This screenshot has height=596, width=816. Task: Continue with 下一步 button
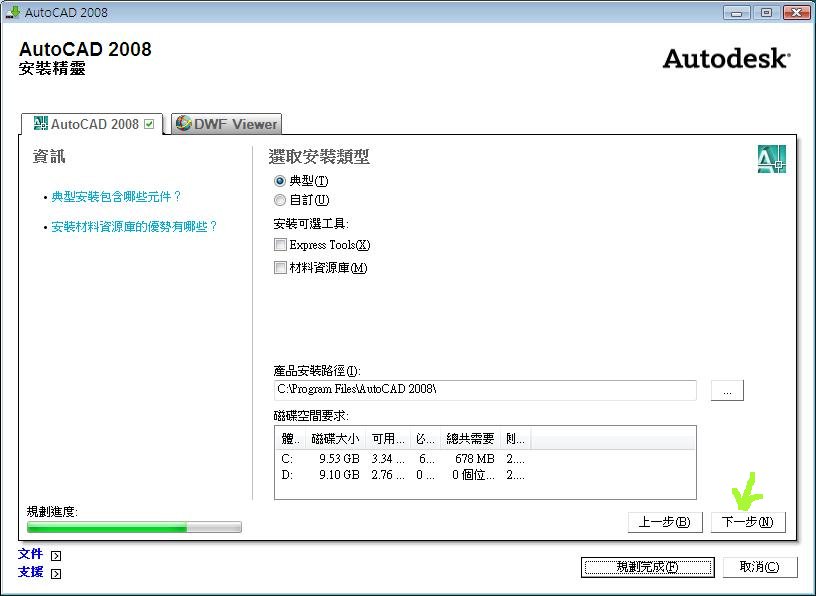pos(748,522)
